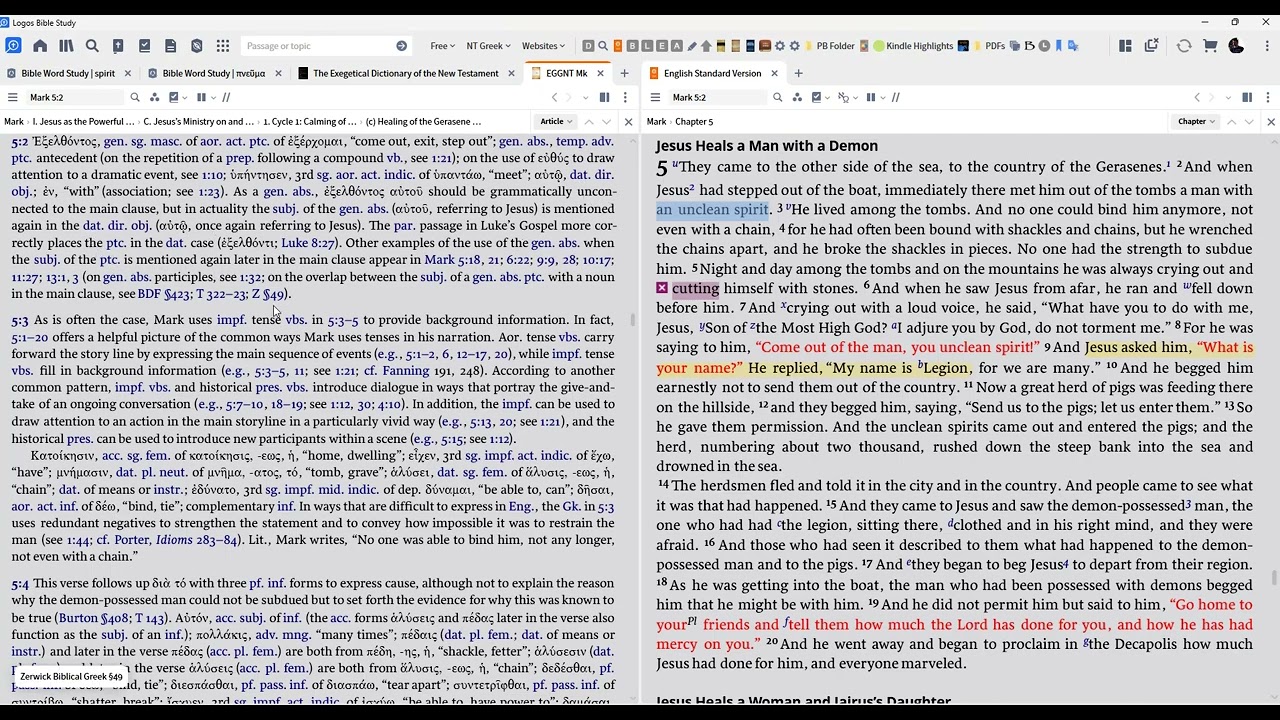Search inside the English Standard Version panel
The height and width of the screenshot is (720, 1280).
pyautogui.click(x=777, y=97)
